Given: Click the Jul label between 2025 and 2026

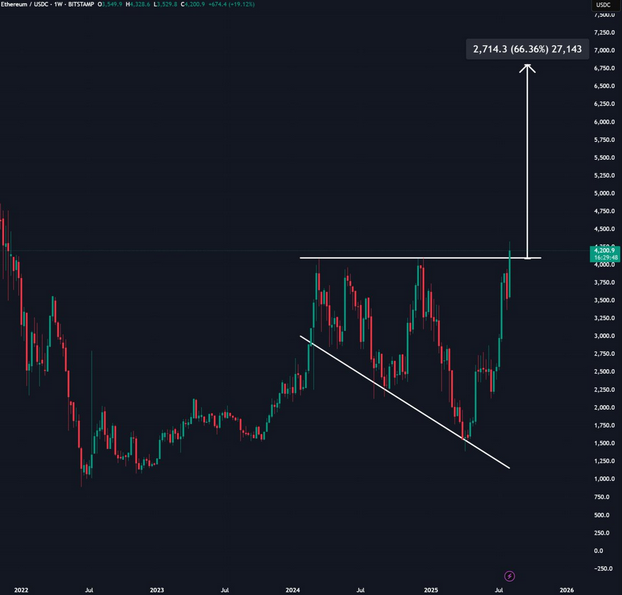Looking at the screenshot, I should pyautogui.click(x=499, y=590).
